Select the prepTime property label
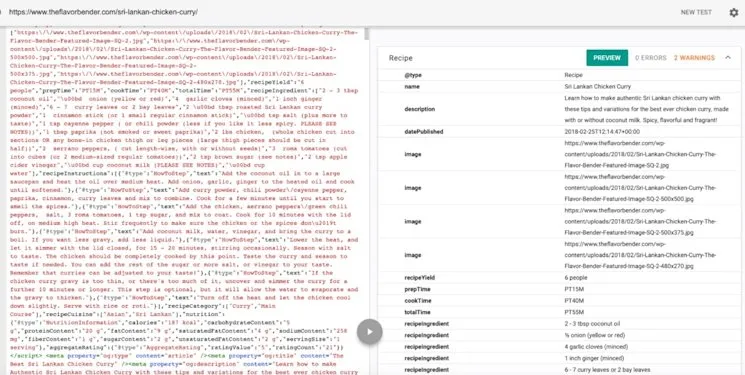Image resolution: width=745 pixels, height=375 pixels. [x=417, y=289]
